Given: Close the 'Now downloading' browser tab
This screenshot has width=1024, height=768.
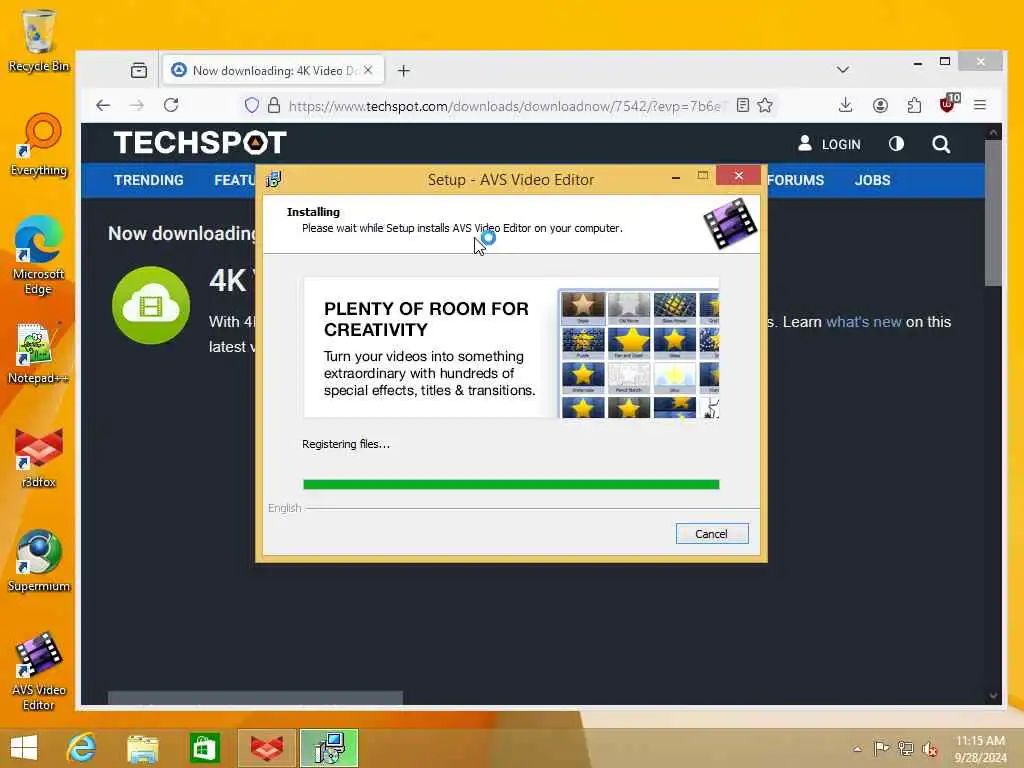Looking at the screenshot, I should [x=368, y=70].
